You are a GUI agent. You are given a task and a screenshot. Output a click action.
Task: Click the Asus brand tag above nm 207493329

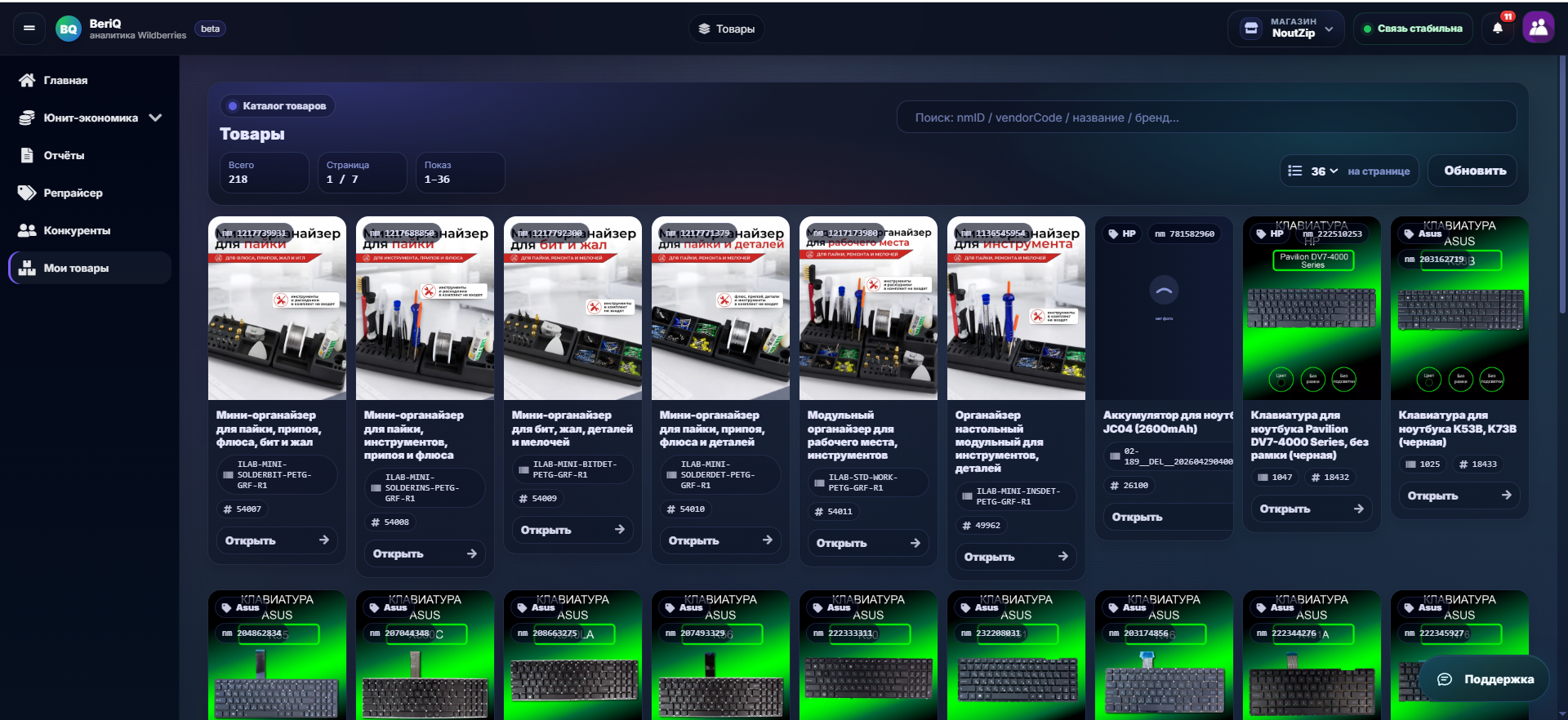684,608
